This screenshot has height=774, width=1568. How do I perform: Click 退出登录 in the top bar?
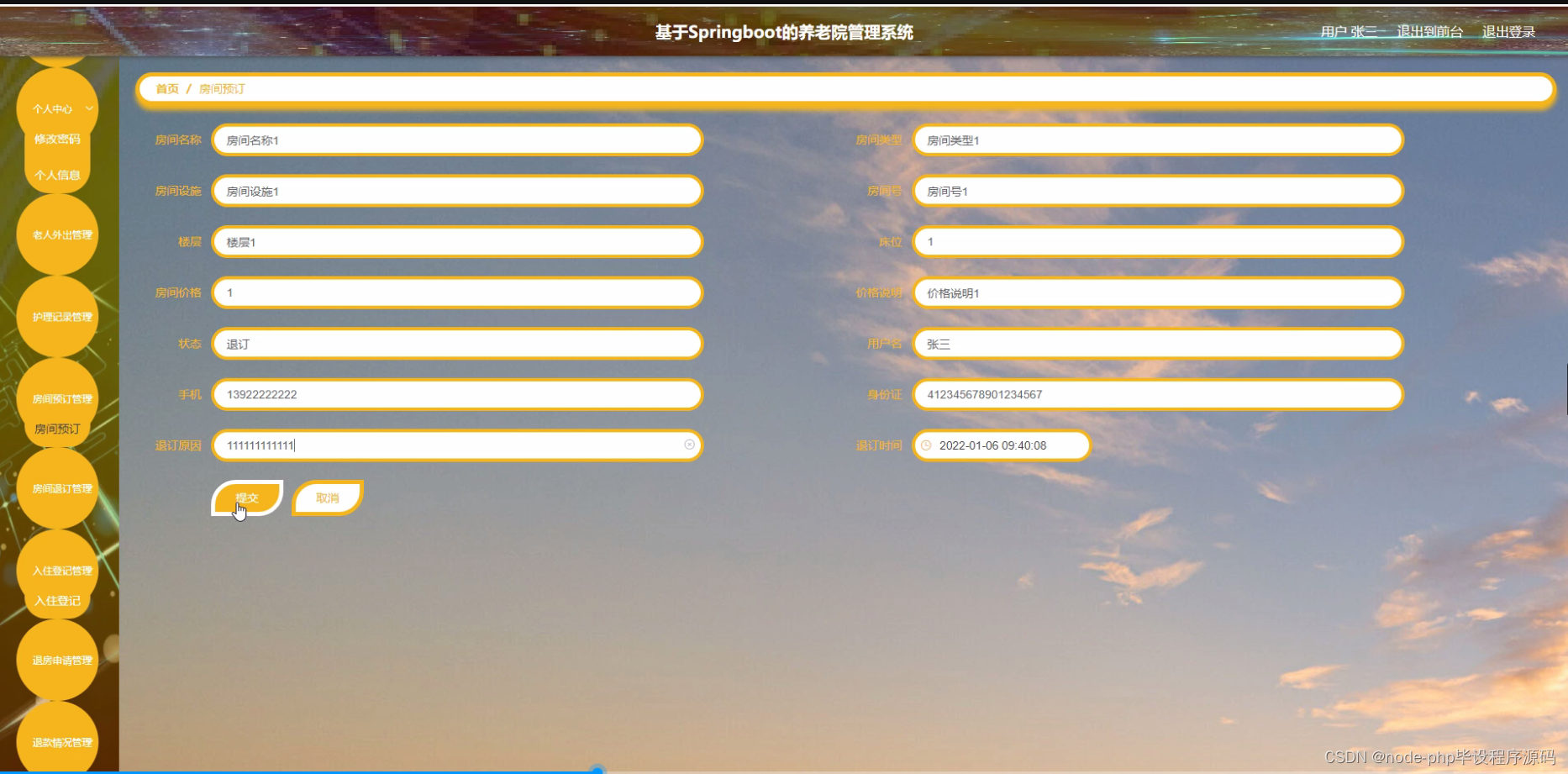pos(1508,31)
